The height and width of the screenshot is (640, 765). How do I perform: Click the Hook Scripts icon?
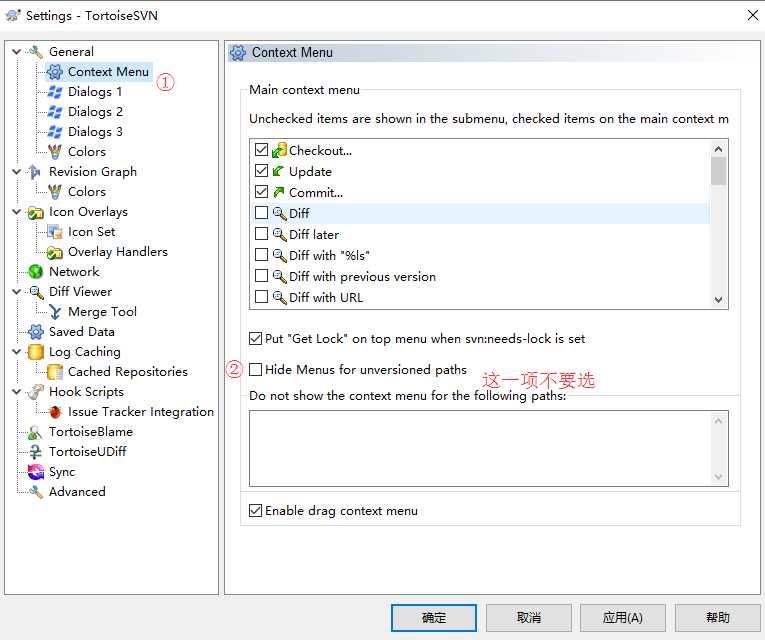(x=36, y=392)
